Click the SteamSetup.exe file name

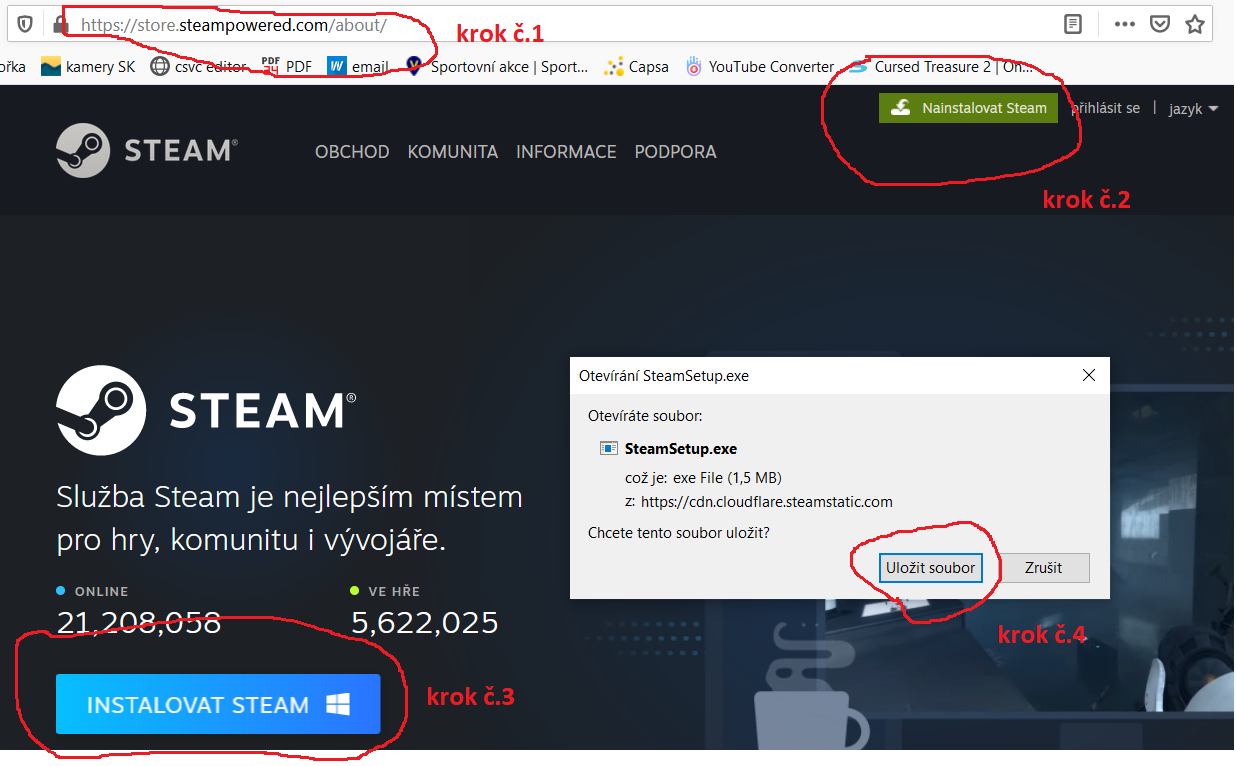(x=681, y=449)
